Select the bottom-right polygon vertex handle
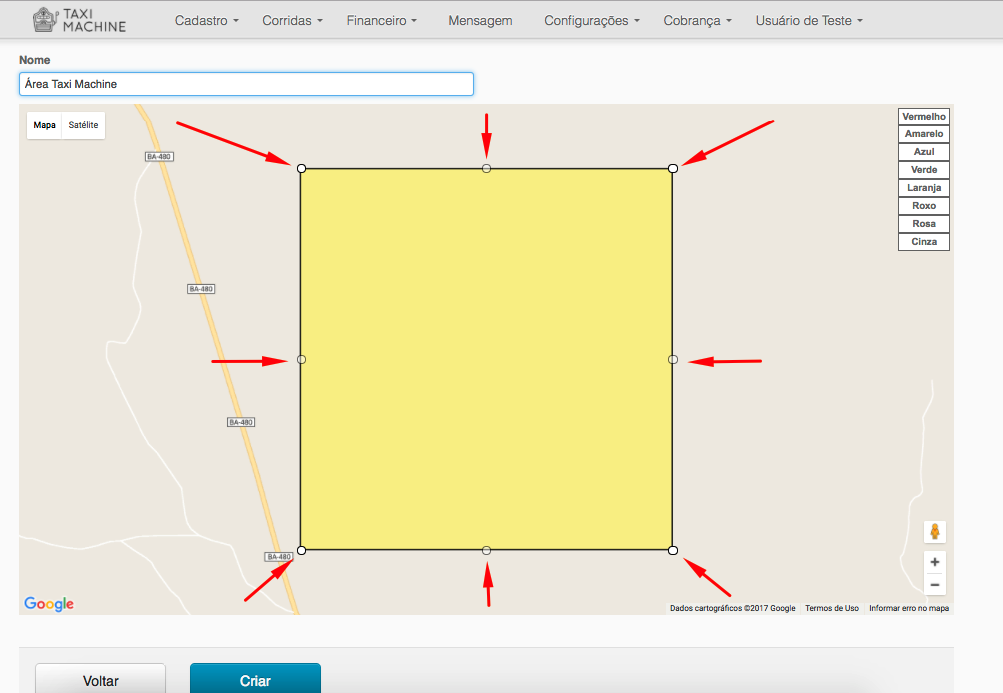The height and width of the screenshot is (693, 1003). click(673, 550)
